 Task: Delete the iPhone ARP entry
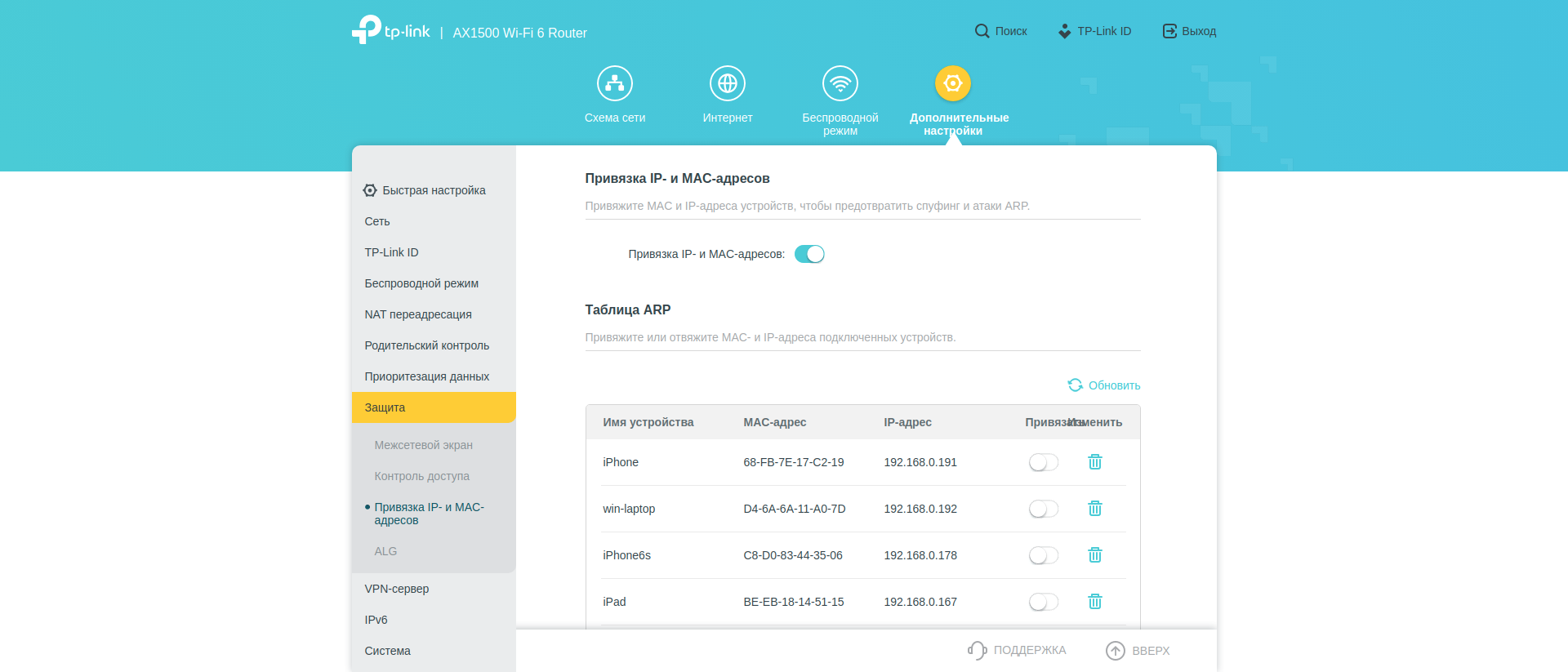(1094, 462)
